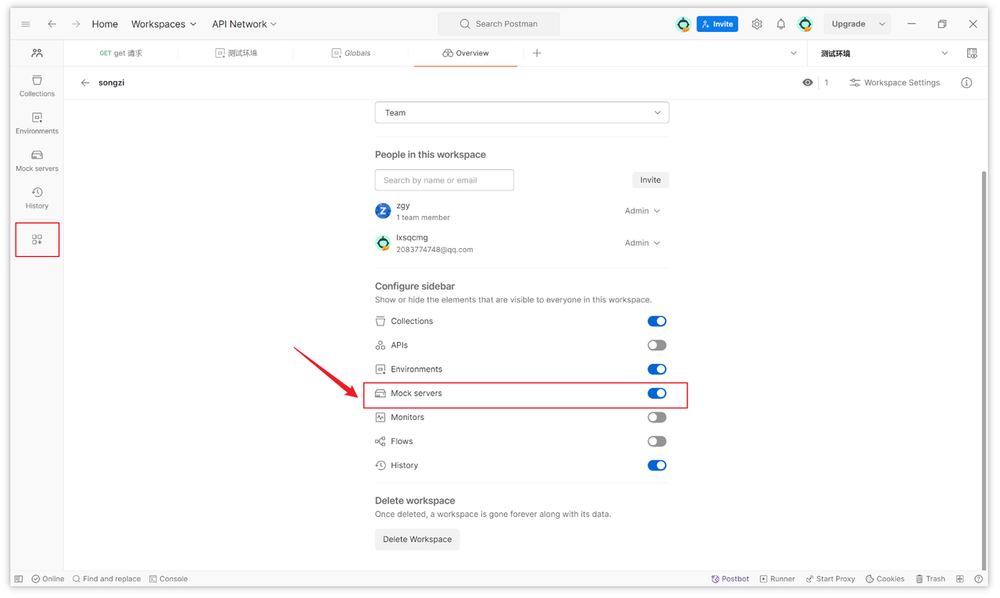
Task: Click Search by name or email field
Action: [x=445, y=180]
